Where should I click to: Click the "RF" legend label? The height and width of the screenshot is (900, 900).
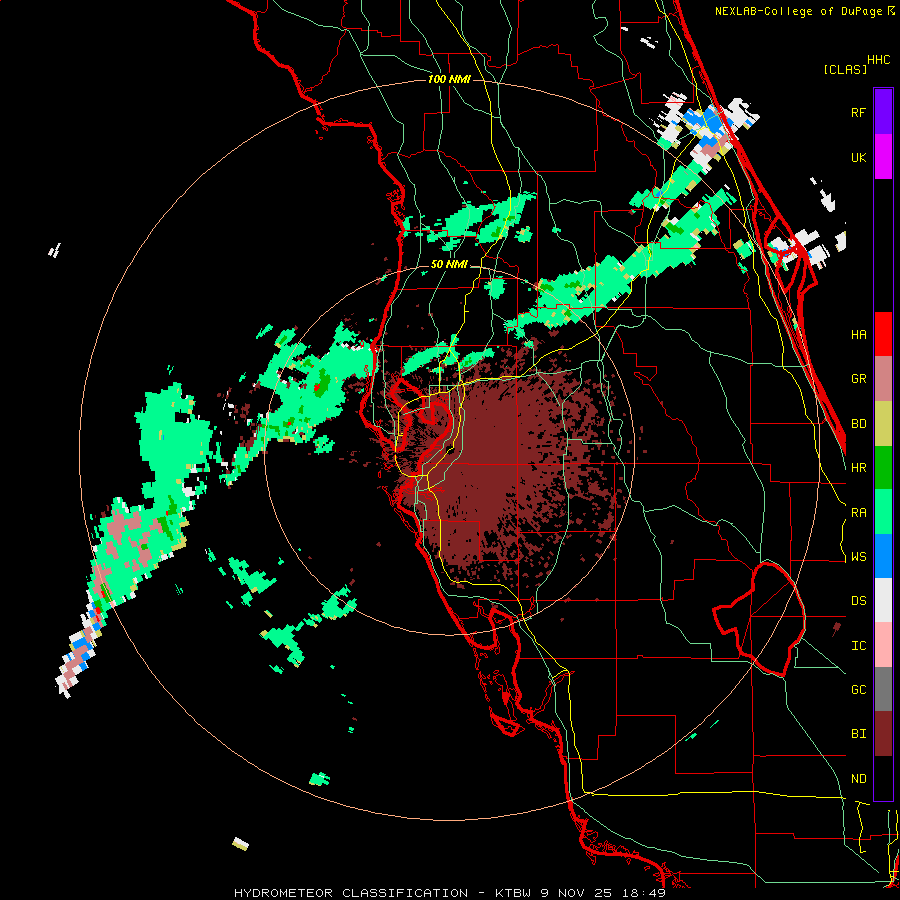[858, 112]
